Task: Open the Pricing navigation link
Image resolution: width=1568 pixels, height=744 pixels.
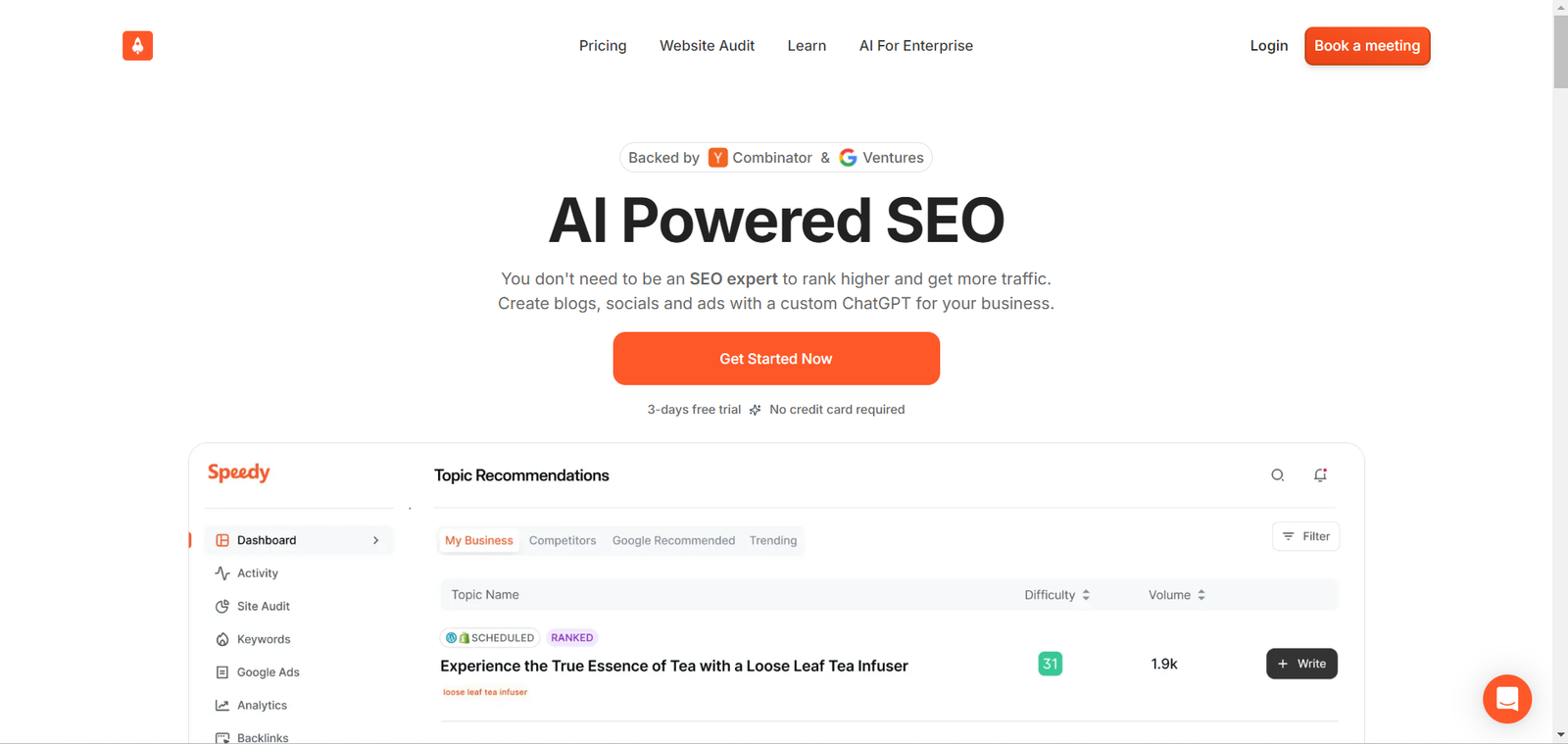Action: (603, 46)
